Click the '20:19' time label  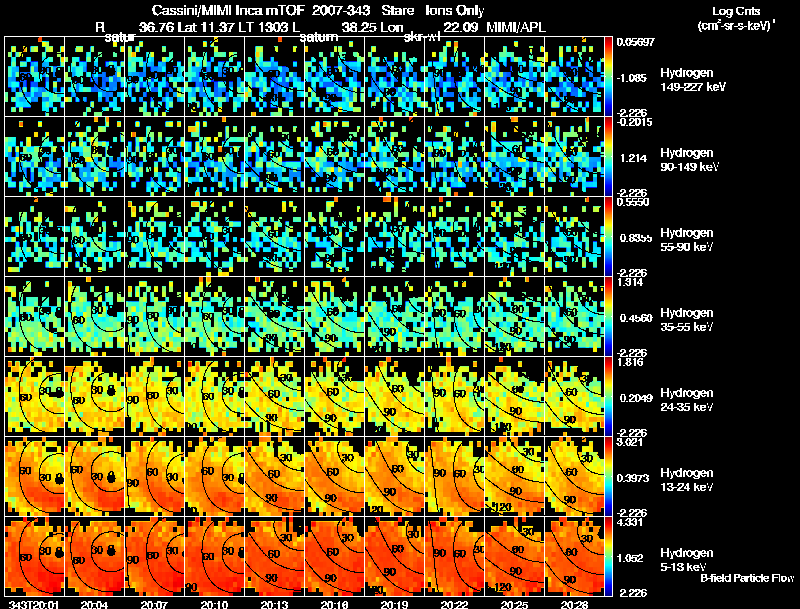(394, 604)
